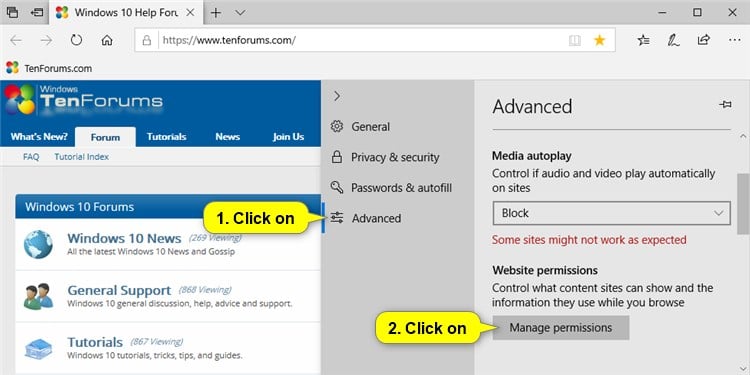Click the TenForums logo
Screen dimensions: 750x375
84,99
